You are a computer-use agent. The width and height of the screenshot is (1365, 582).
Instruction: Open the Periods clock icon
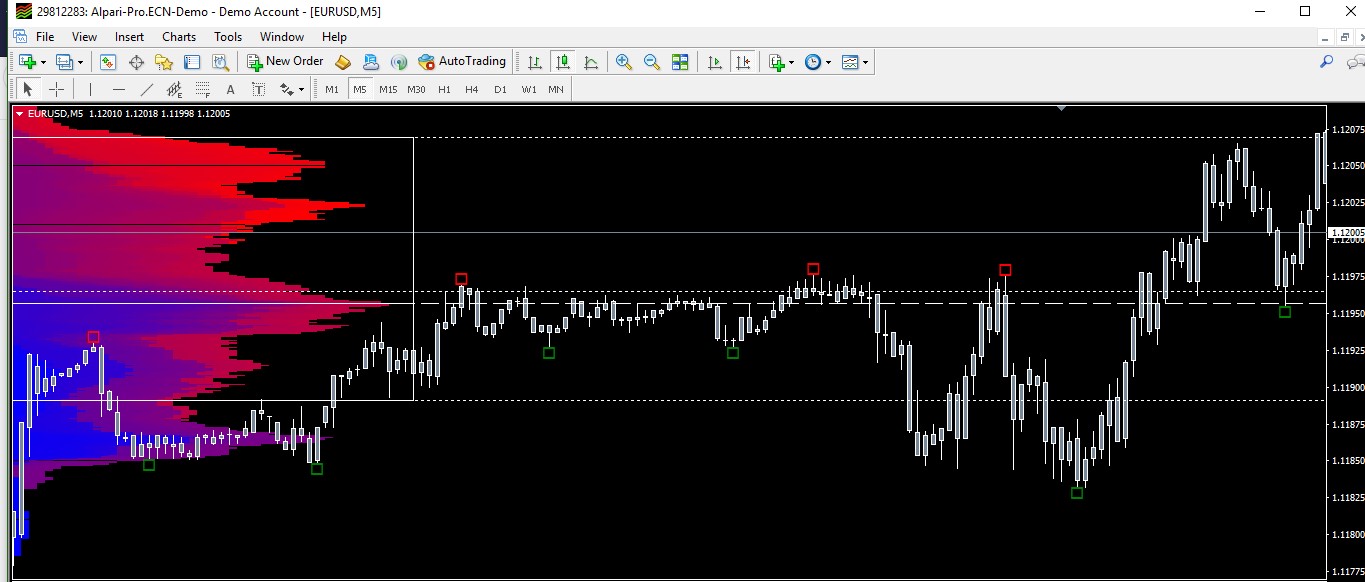(813, 62)
